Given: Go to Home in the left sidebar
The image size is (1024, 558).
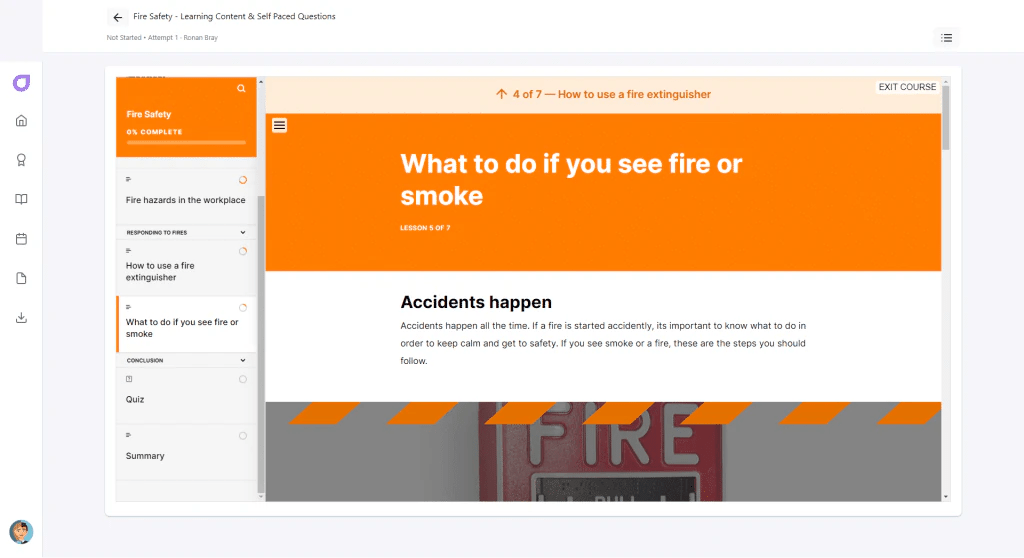Looking at the screenshot, I should click(x=22, y=121).
